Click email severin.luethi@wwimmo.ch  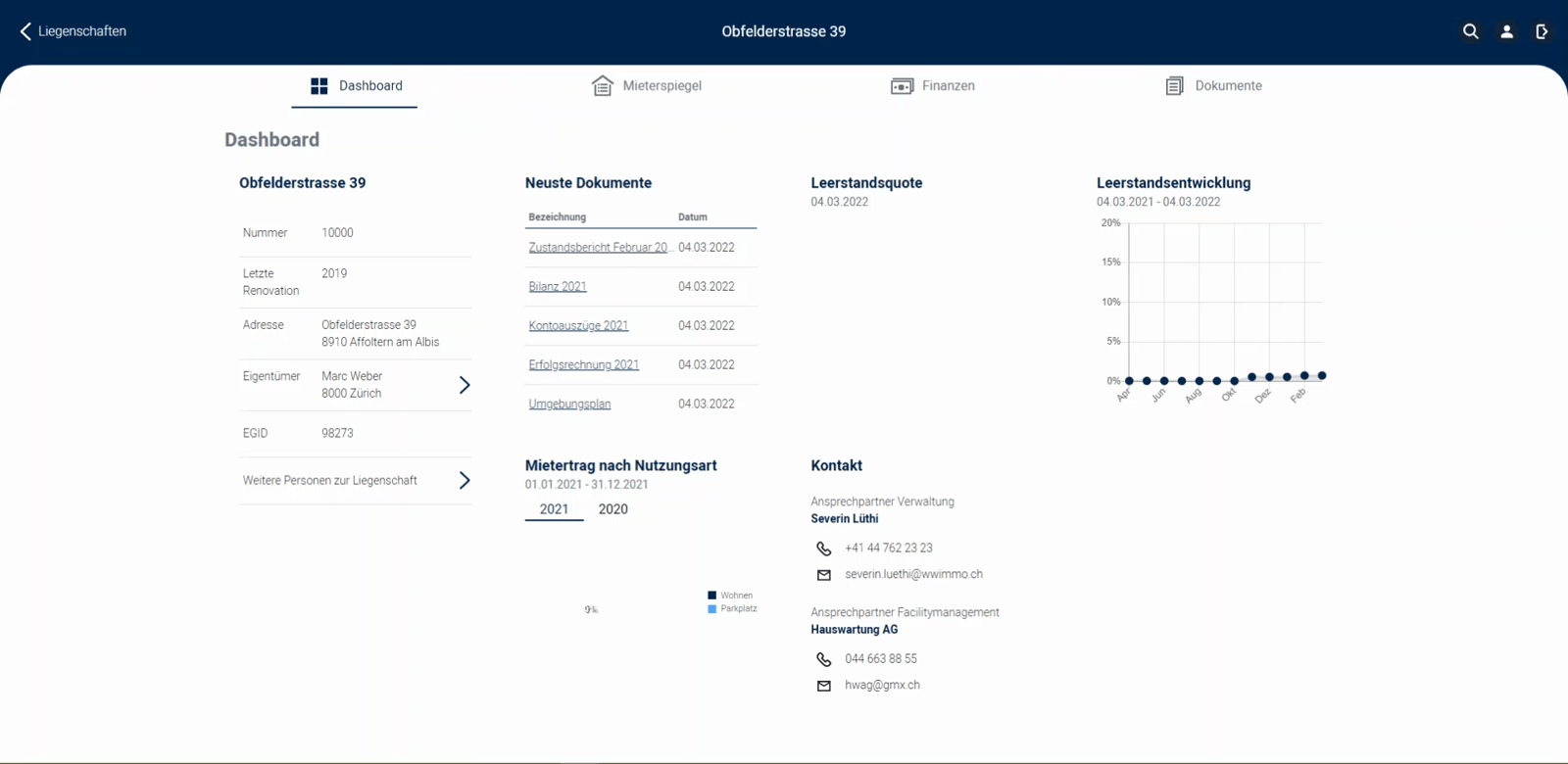click(x=913, y=575)
